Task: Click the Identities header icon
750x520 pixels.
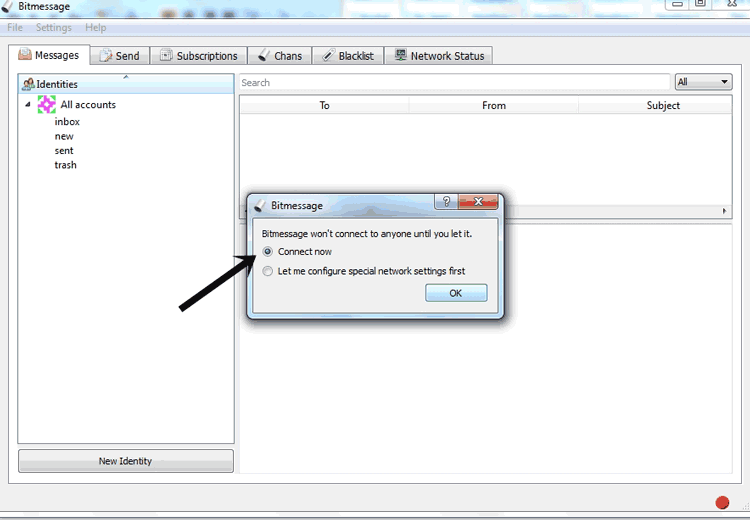Action: (28, 84)
